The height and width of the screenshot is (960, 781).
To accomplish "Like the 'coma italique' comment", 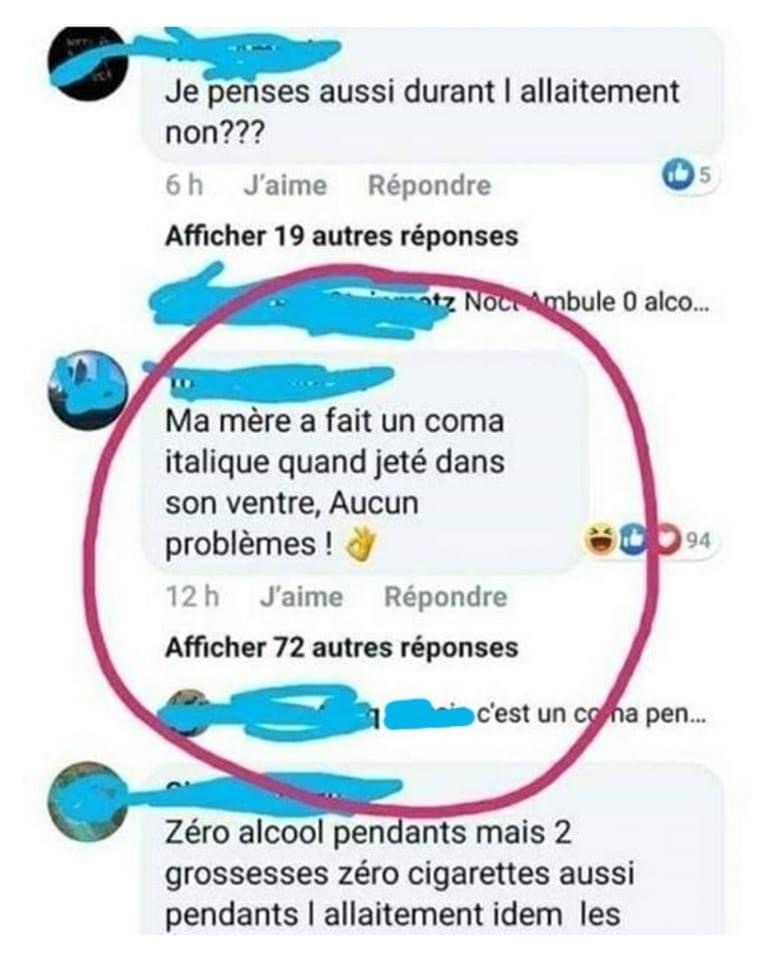I will coord(301,597).
